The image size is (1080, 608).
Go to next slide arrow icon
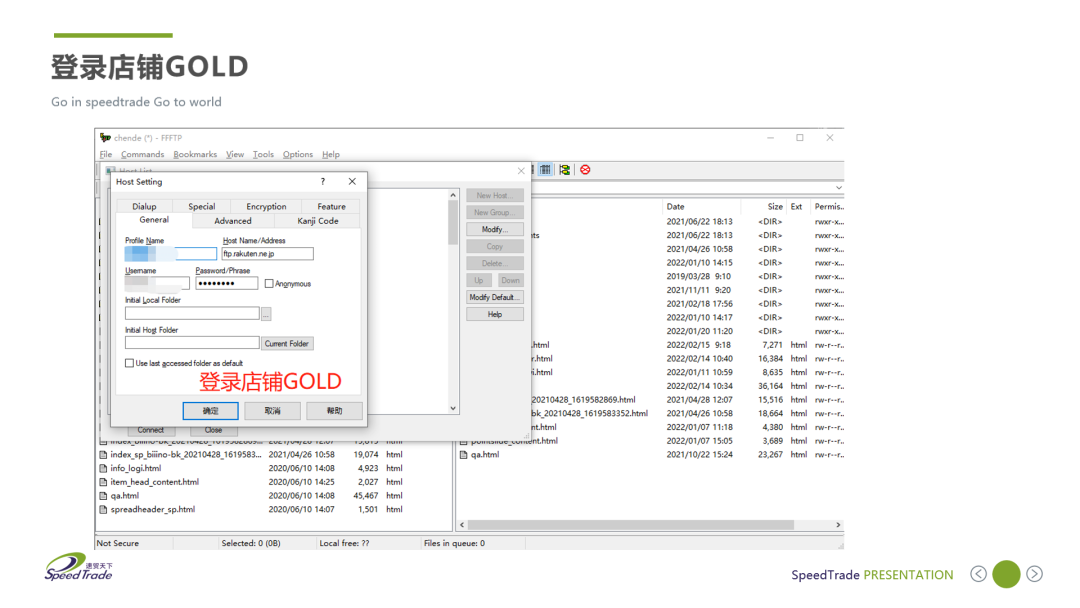click(1034, 574)
